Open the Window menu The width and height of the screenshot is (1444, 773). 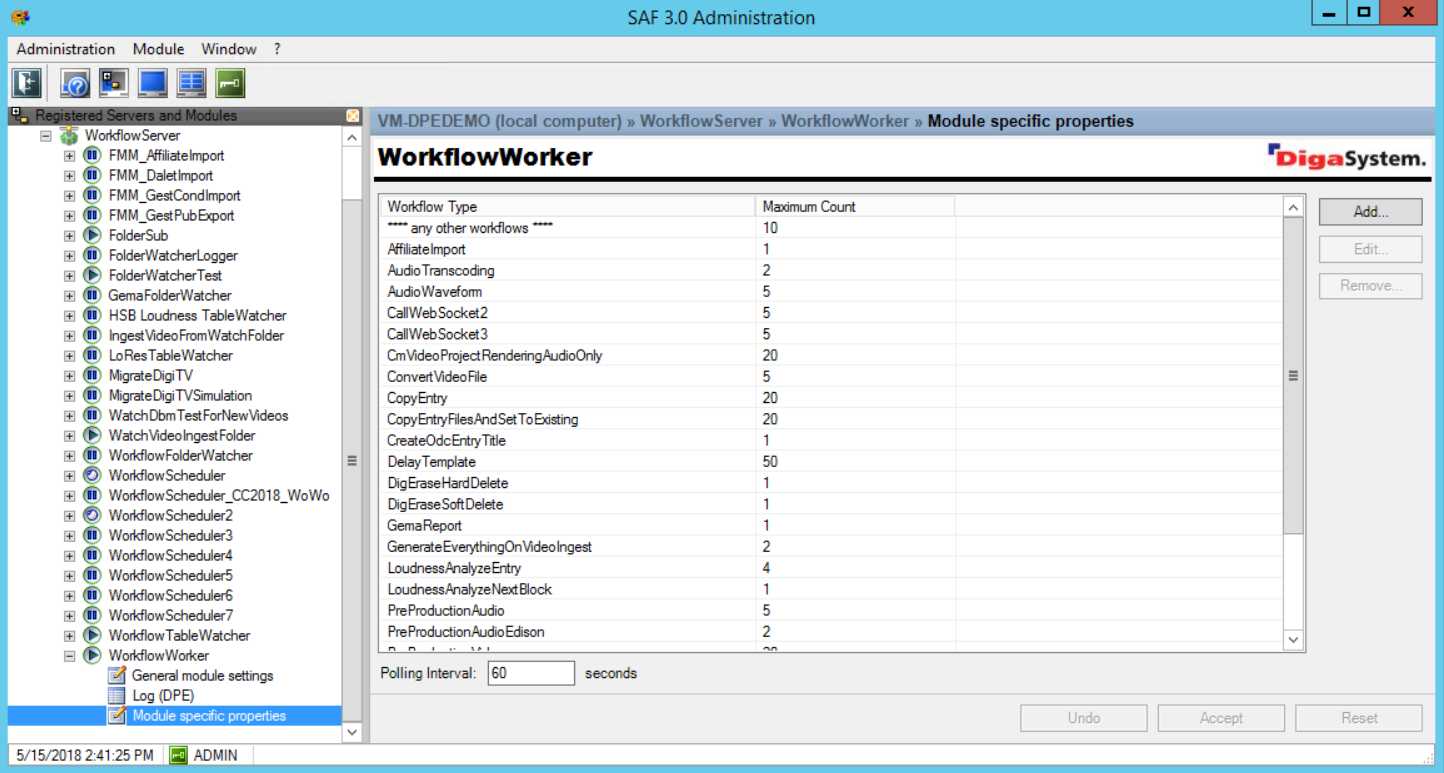coord(229,49)
